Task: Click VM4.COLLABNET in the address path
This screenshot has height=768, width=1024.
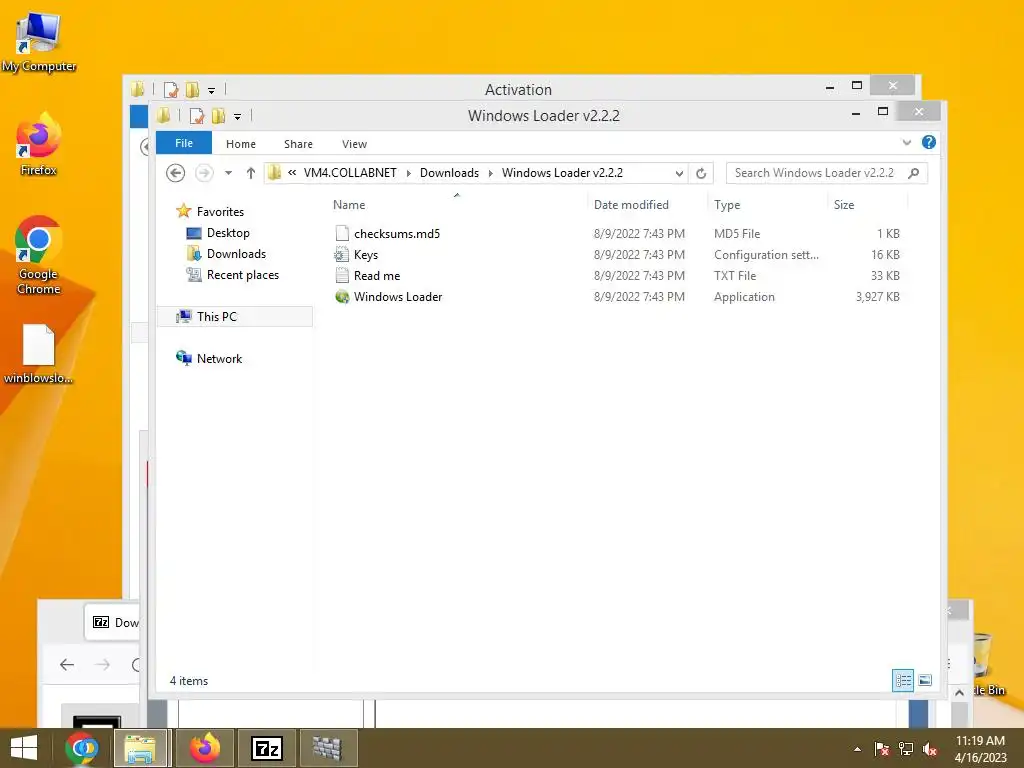Action: click(x=349, y=173)
